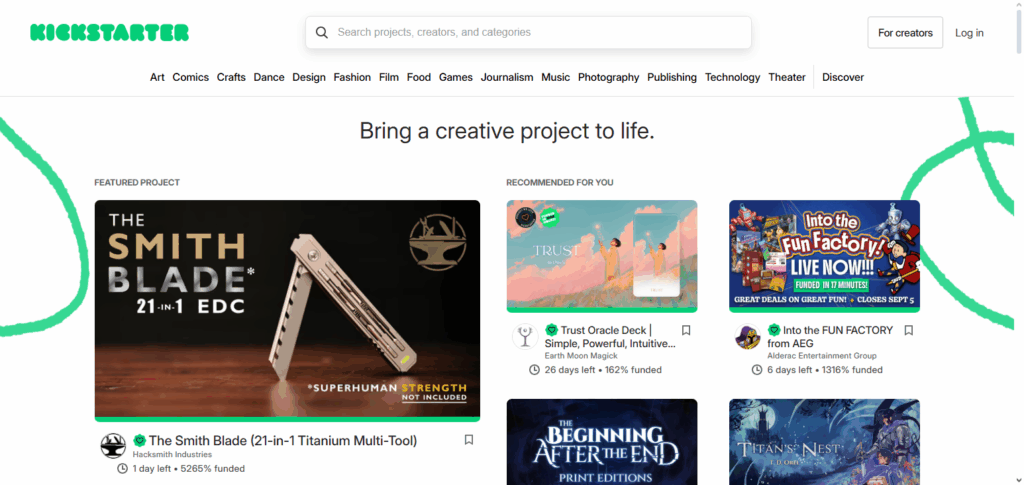Open the Art category
Viewport: 1024px width, 485px height.
pyautogui.click(x=157, y=77)
